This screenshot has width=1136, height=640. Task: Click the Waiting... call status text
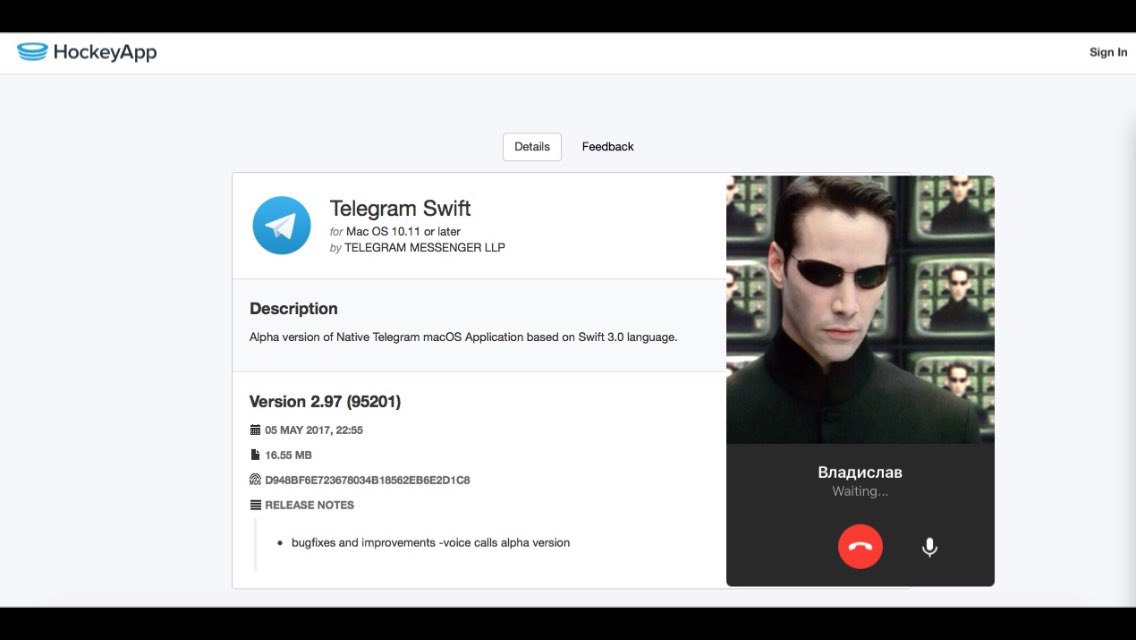coord(860,491)
